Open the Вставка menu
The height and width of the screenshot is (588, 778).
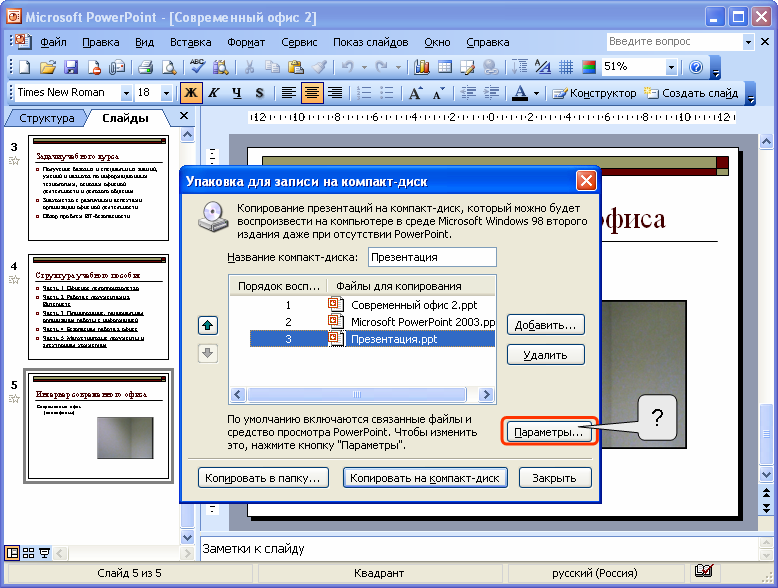191,42
